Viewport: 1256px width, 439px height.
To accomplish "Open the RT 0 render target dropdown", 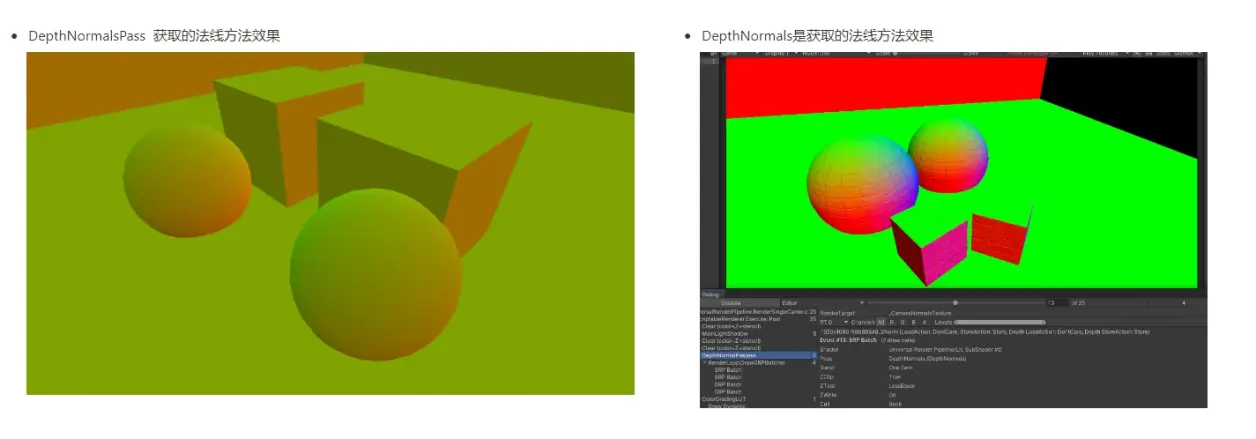I will tap(834, 322).
